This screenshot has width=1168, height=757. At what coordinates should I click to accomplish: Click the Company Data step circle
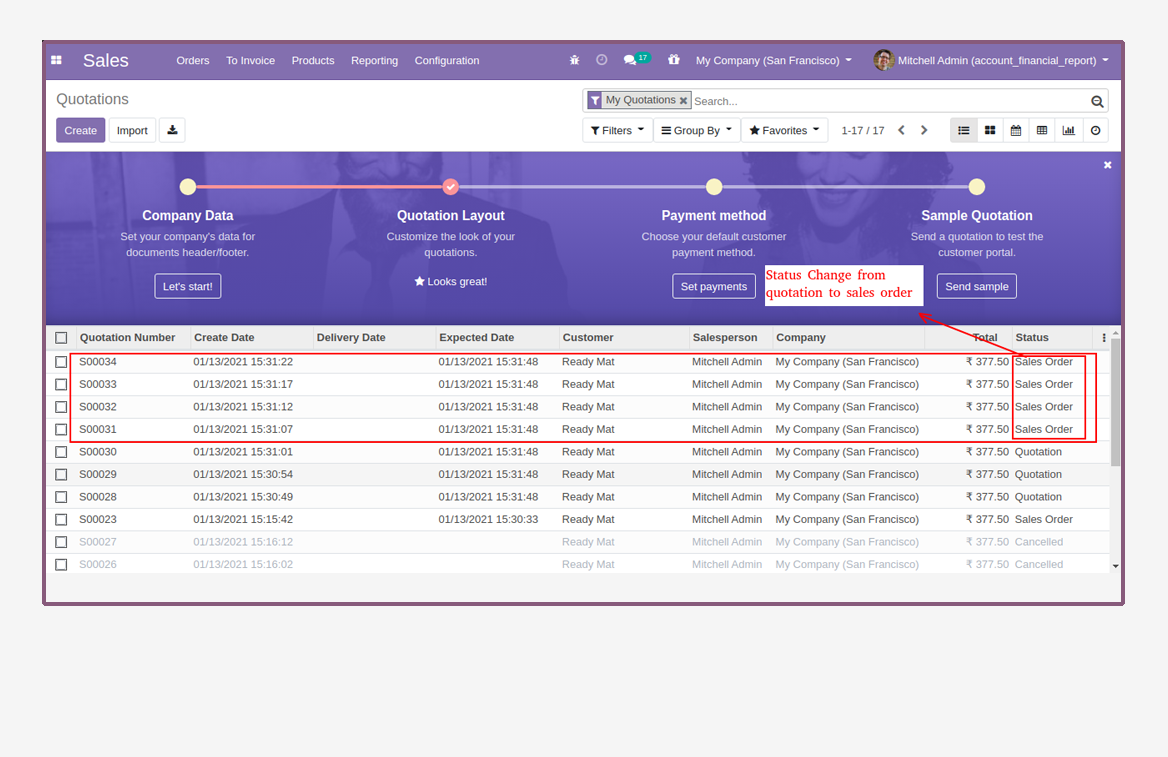click(188, 187)
